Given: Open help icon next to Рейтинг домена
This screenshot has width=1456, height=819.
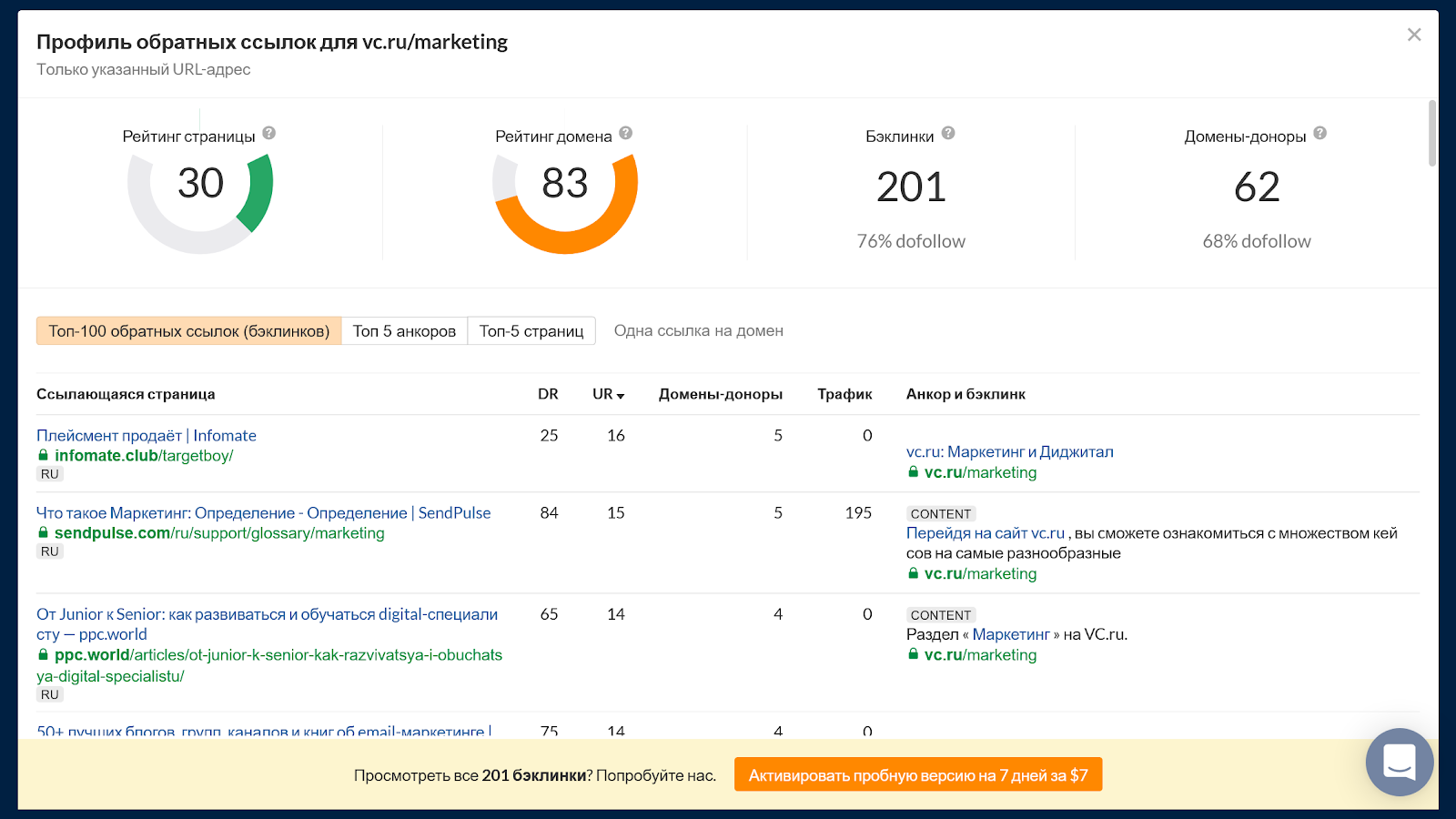Looking at the screenshot, I should [626, 133].
